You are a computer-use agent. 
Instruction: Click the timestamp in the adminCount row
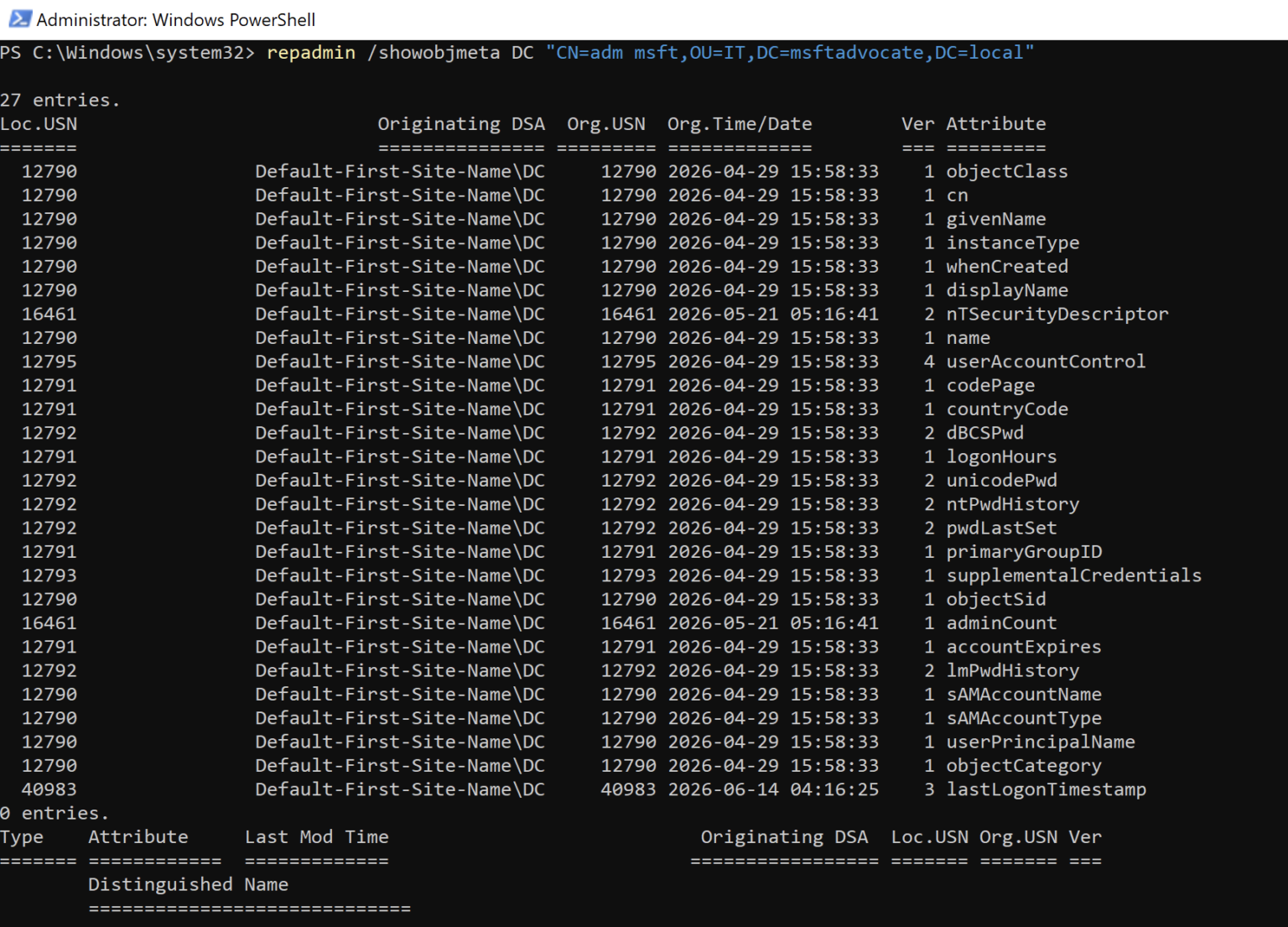[x=773, y=623]
